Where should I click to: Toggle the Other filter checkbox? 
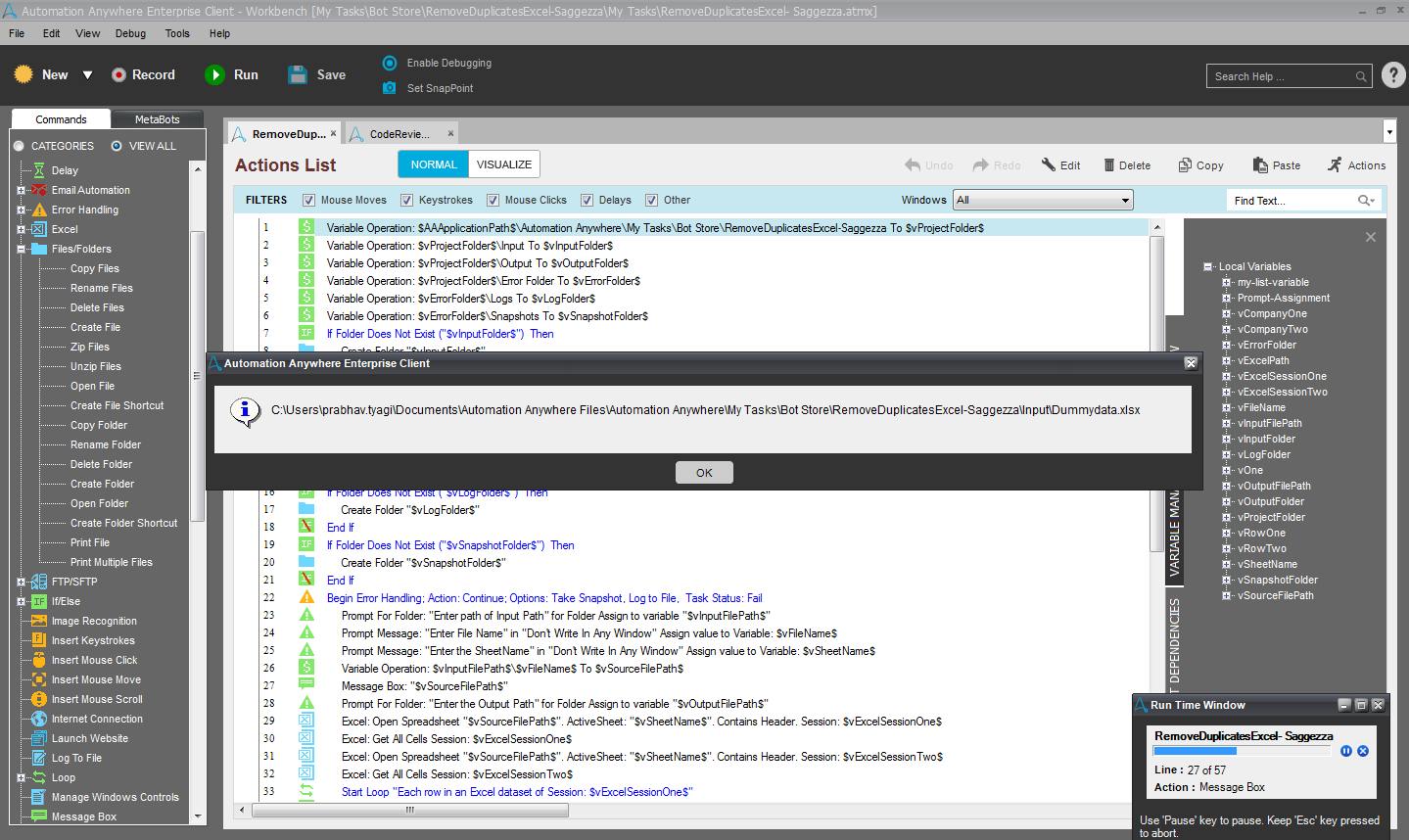tap(651, 201)
